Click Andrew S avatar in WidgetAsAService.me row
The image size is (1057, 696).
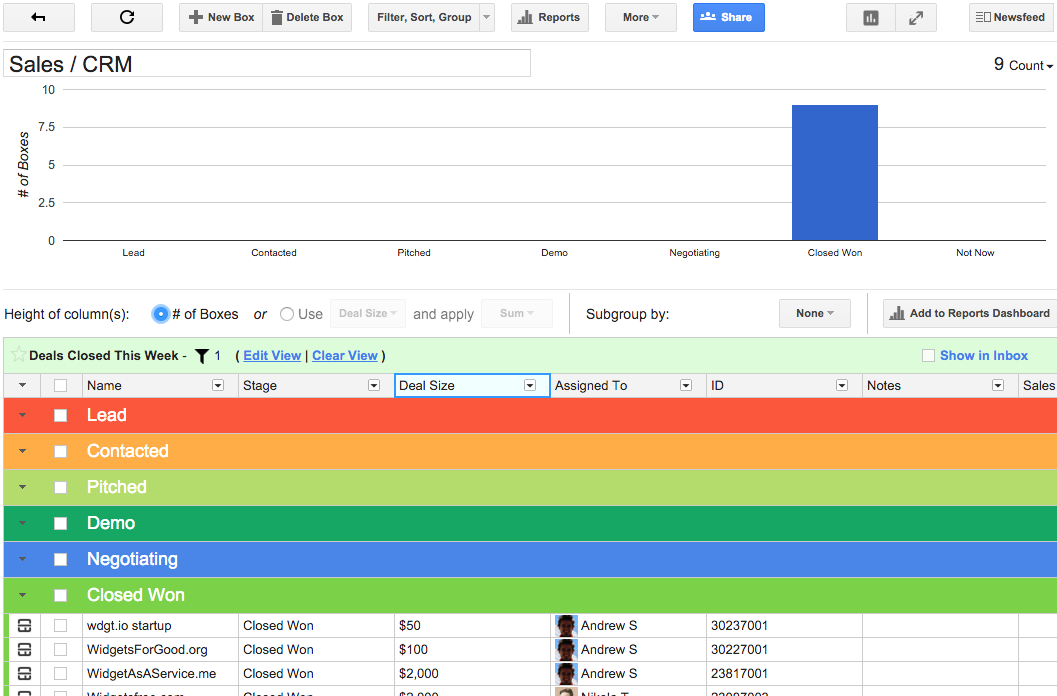pos(566,673)
